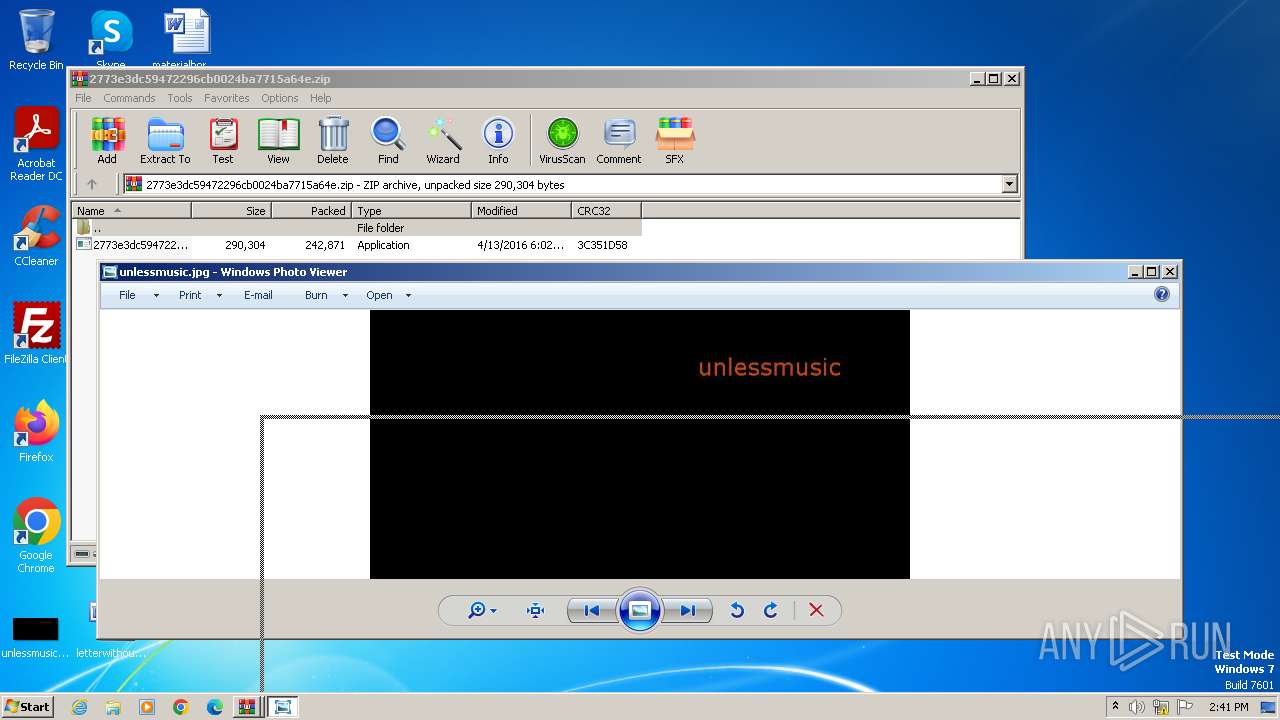Sort by Packed column header
This screenshot has width=1280, height=720.
pos(311,210)
